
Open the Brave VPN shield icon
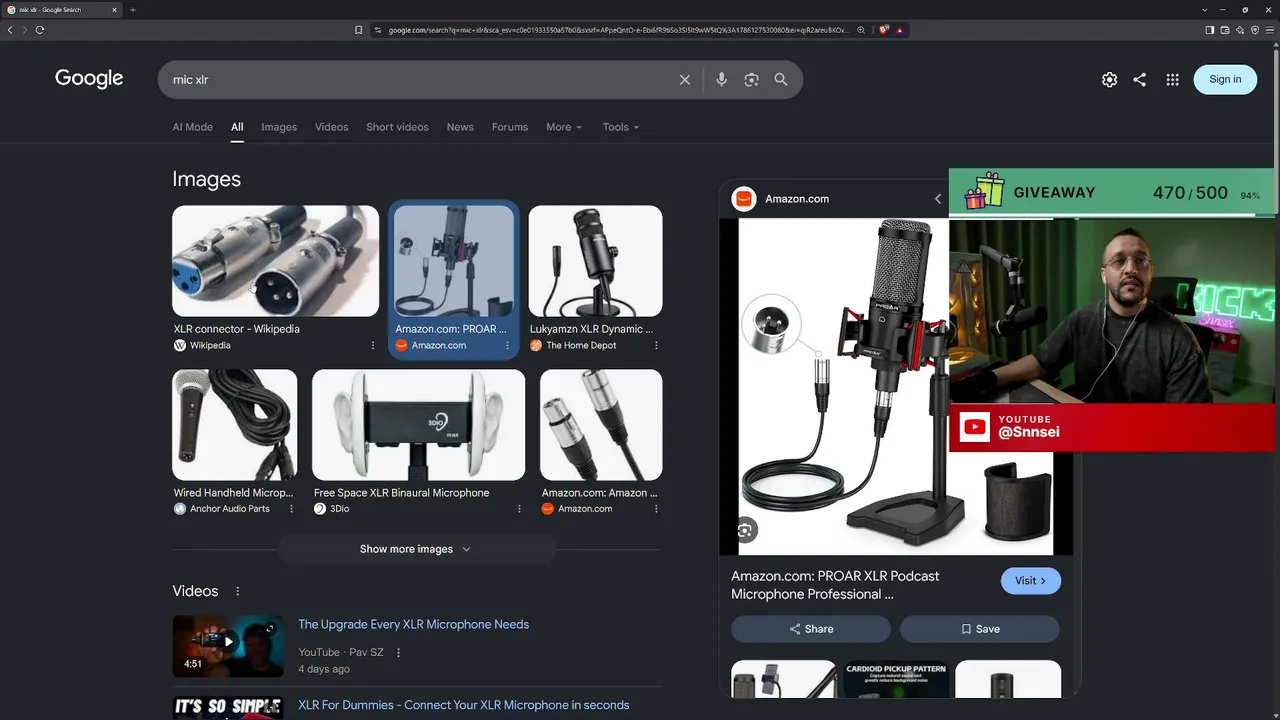pos(1255,30)
